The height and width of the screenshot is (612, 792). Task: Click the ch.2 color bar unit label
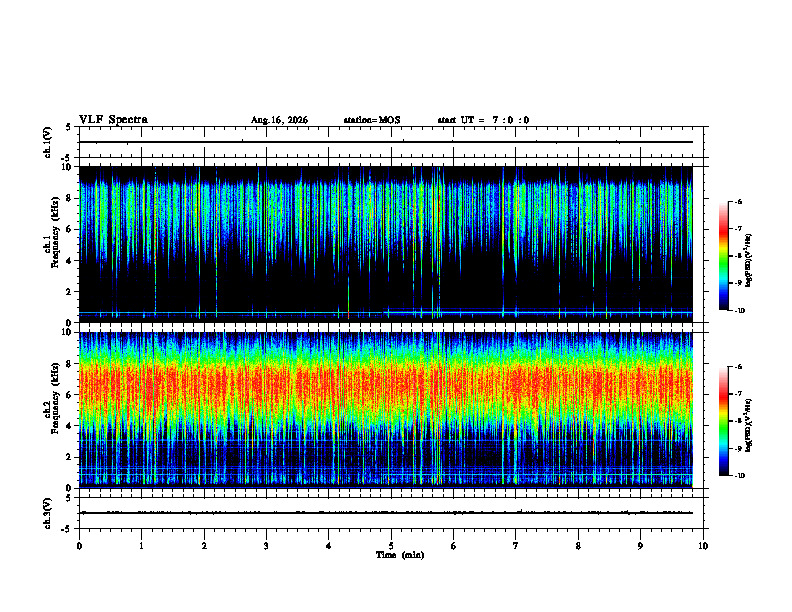tap(749, 426)
